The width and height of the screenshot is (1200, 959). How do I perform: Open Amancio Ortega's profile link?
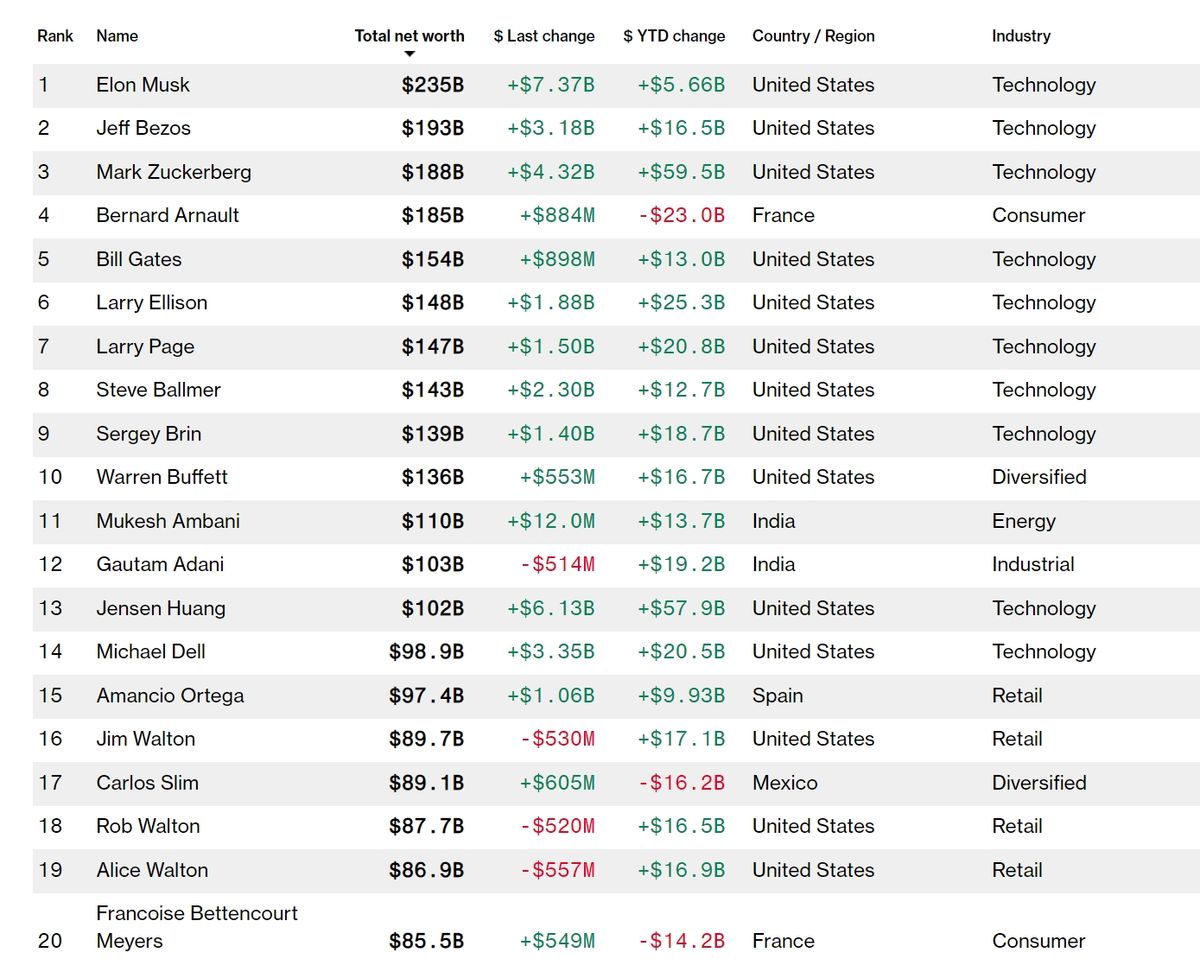pos(170,695)
